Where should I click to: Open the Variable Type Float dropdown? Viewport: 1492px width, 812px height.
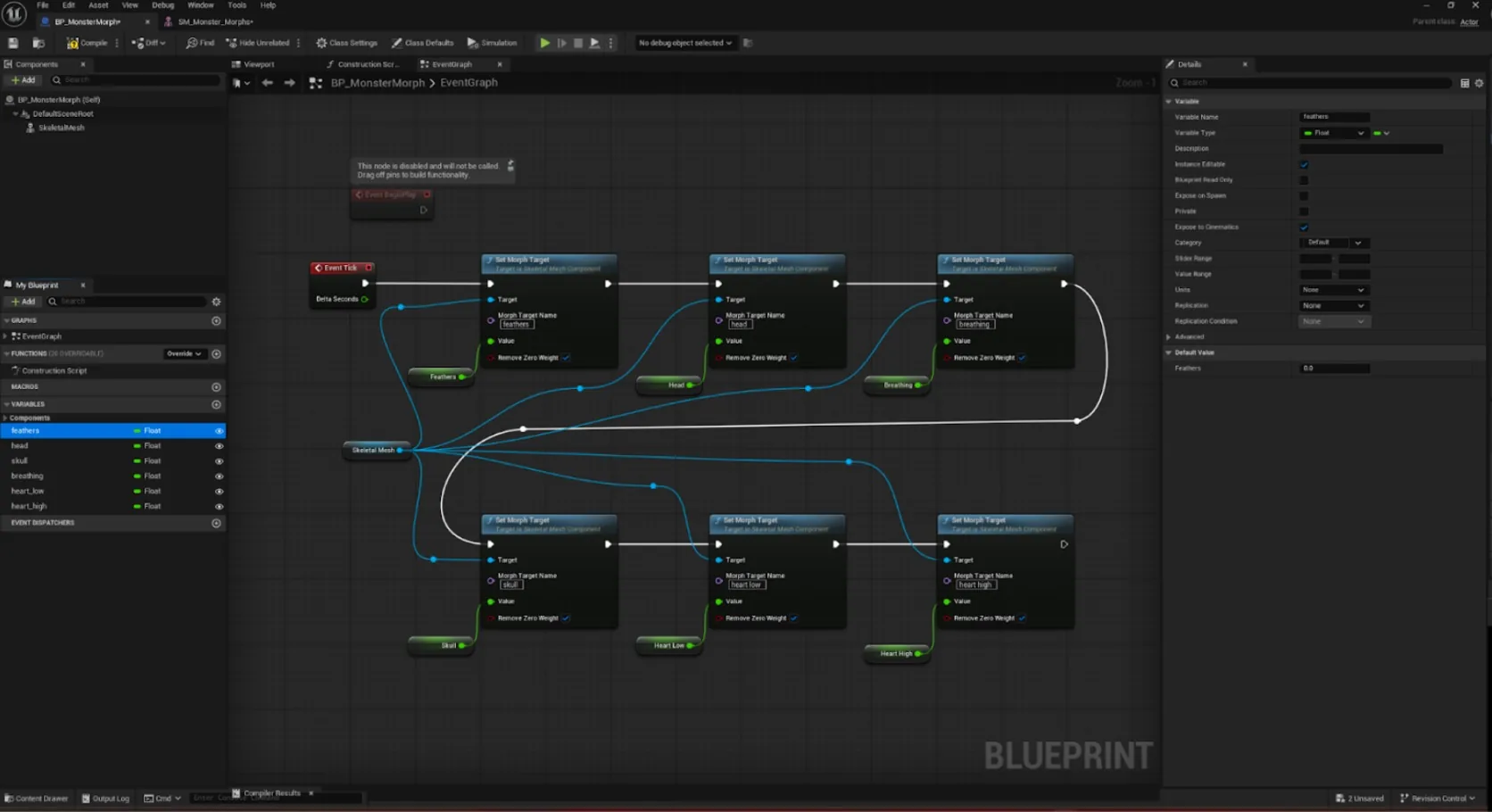coord(1333,133)
